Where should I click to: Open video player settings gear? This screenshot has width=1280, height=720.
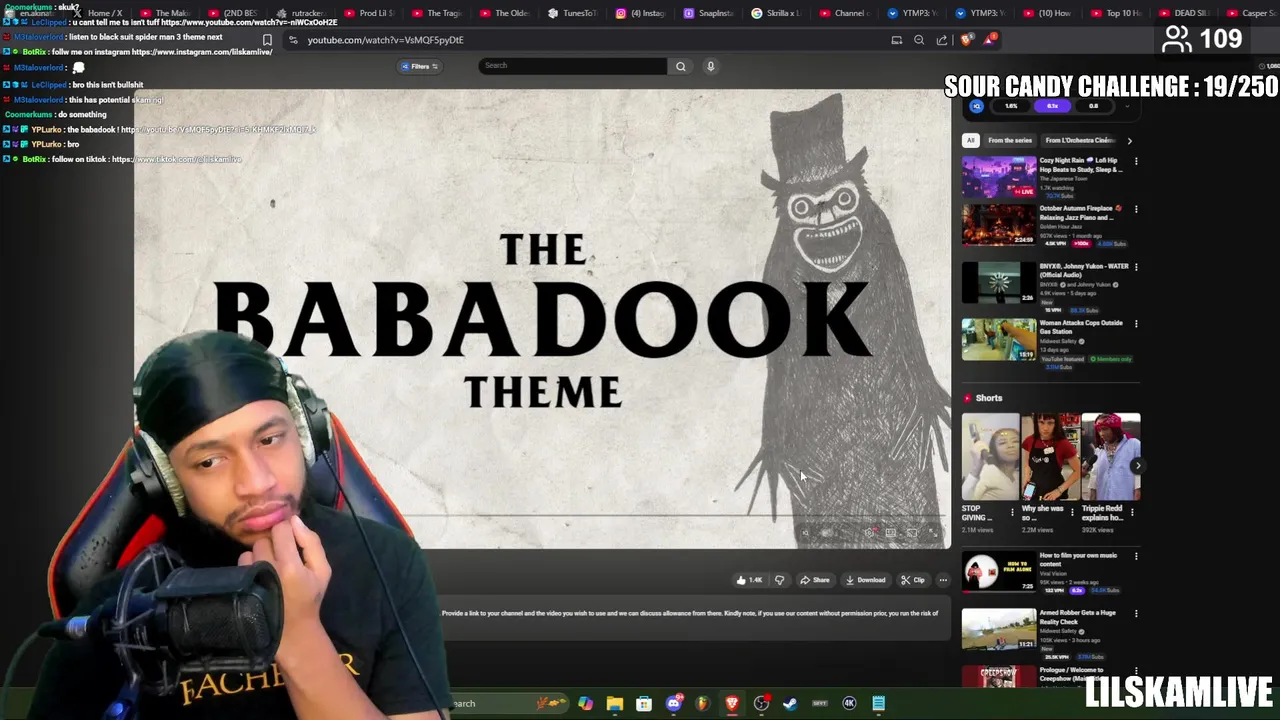(869, 533)
